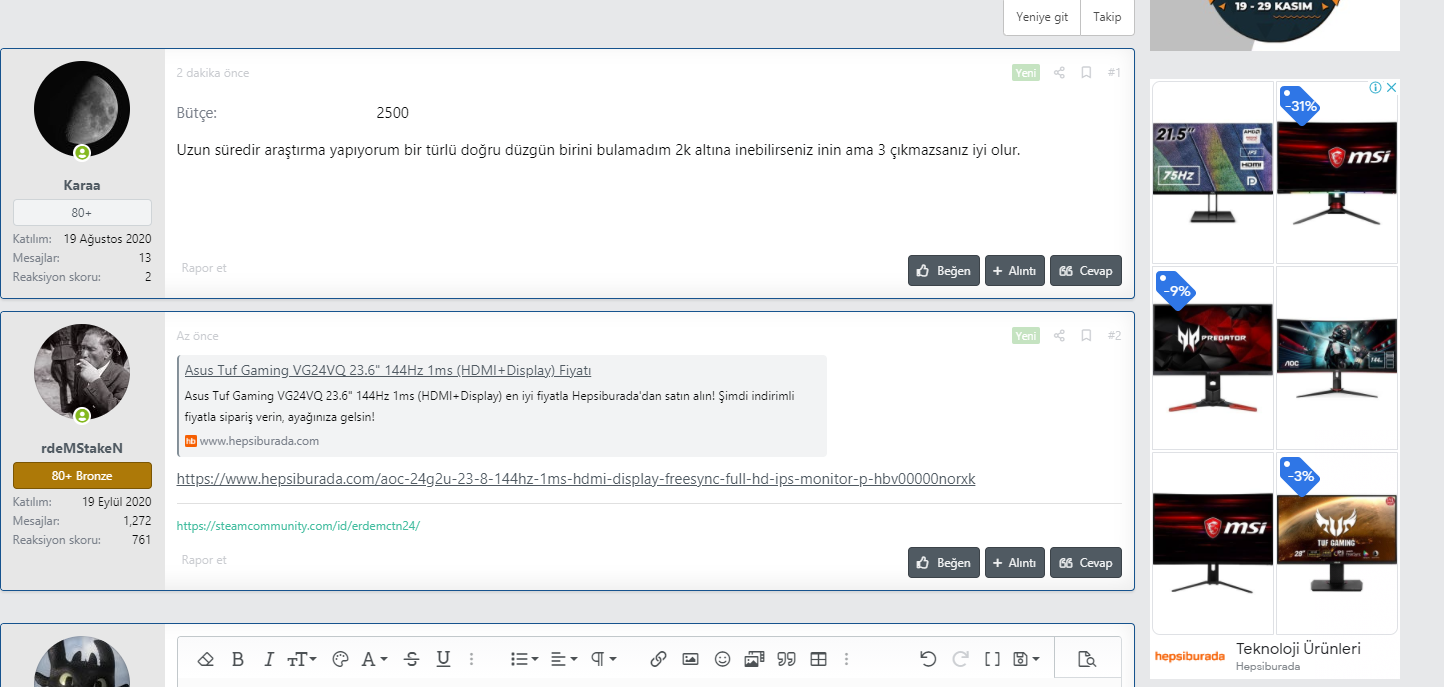Open the smiley emoji picker

[722, 659]
